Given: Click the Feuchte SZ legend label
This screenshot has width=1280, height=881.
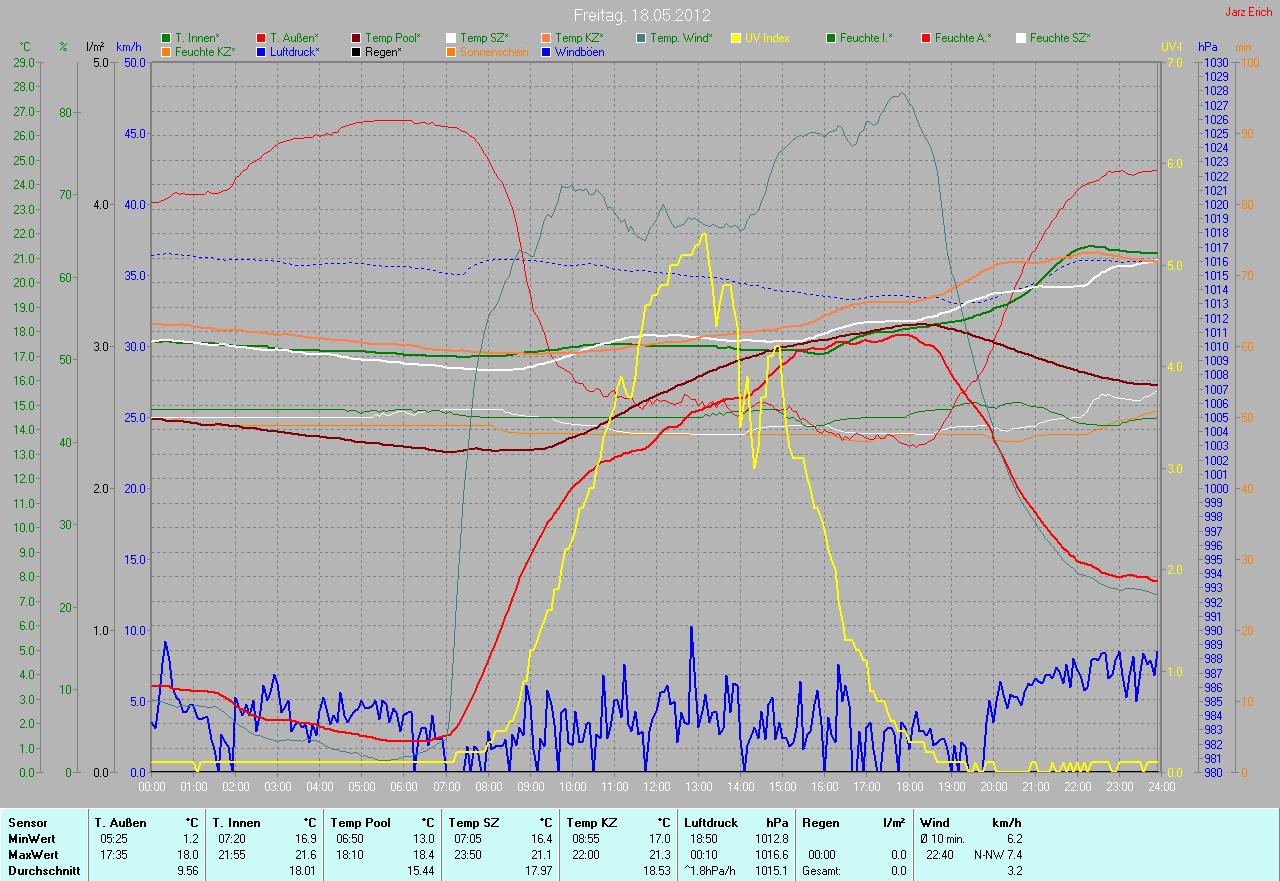Looking at the screenshot, I should coord(1060,38).
